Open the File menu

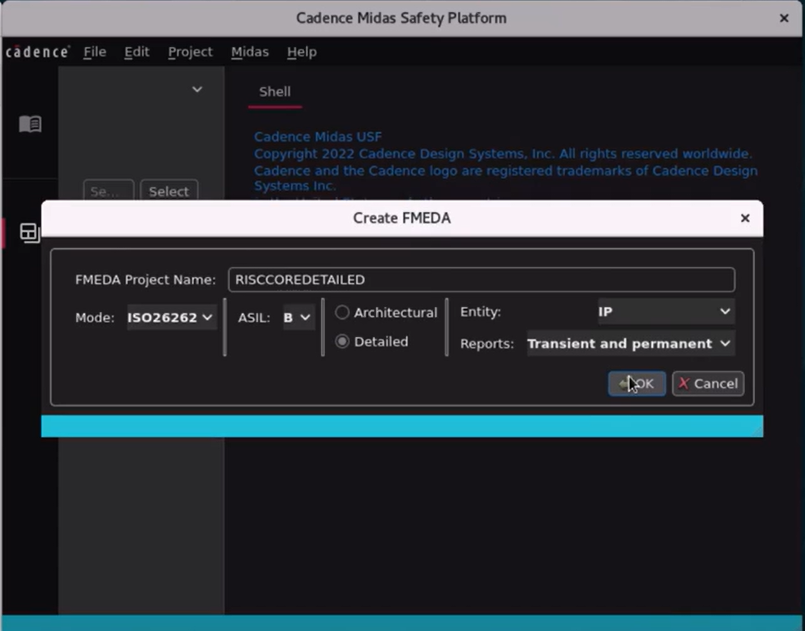click(x=94, y=51)
